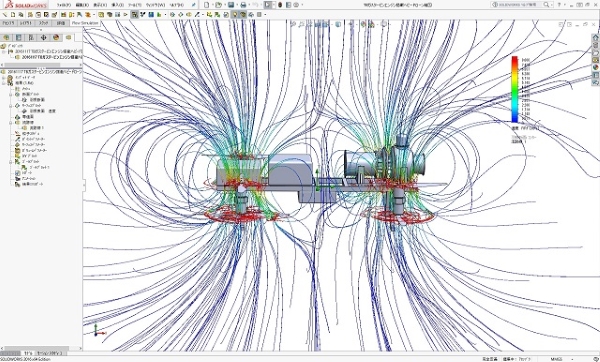Open the Appearances color wheel in task pane
Image resolution: width=600 pixels, height=362 pixels.
point(595,67)
